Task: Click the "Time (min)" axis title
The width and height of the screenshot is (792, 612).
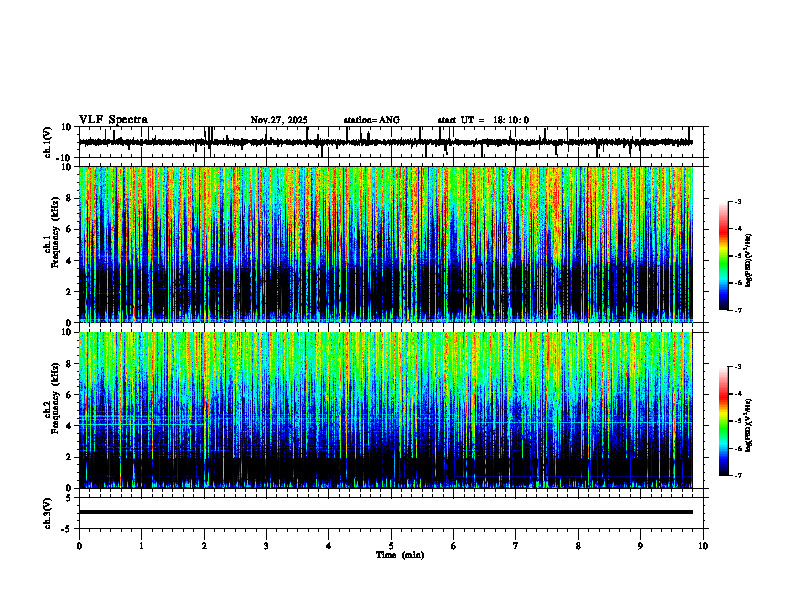Action: 400,555
